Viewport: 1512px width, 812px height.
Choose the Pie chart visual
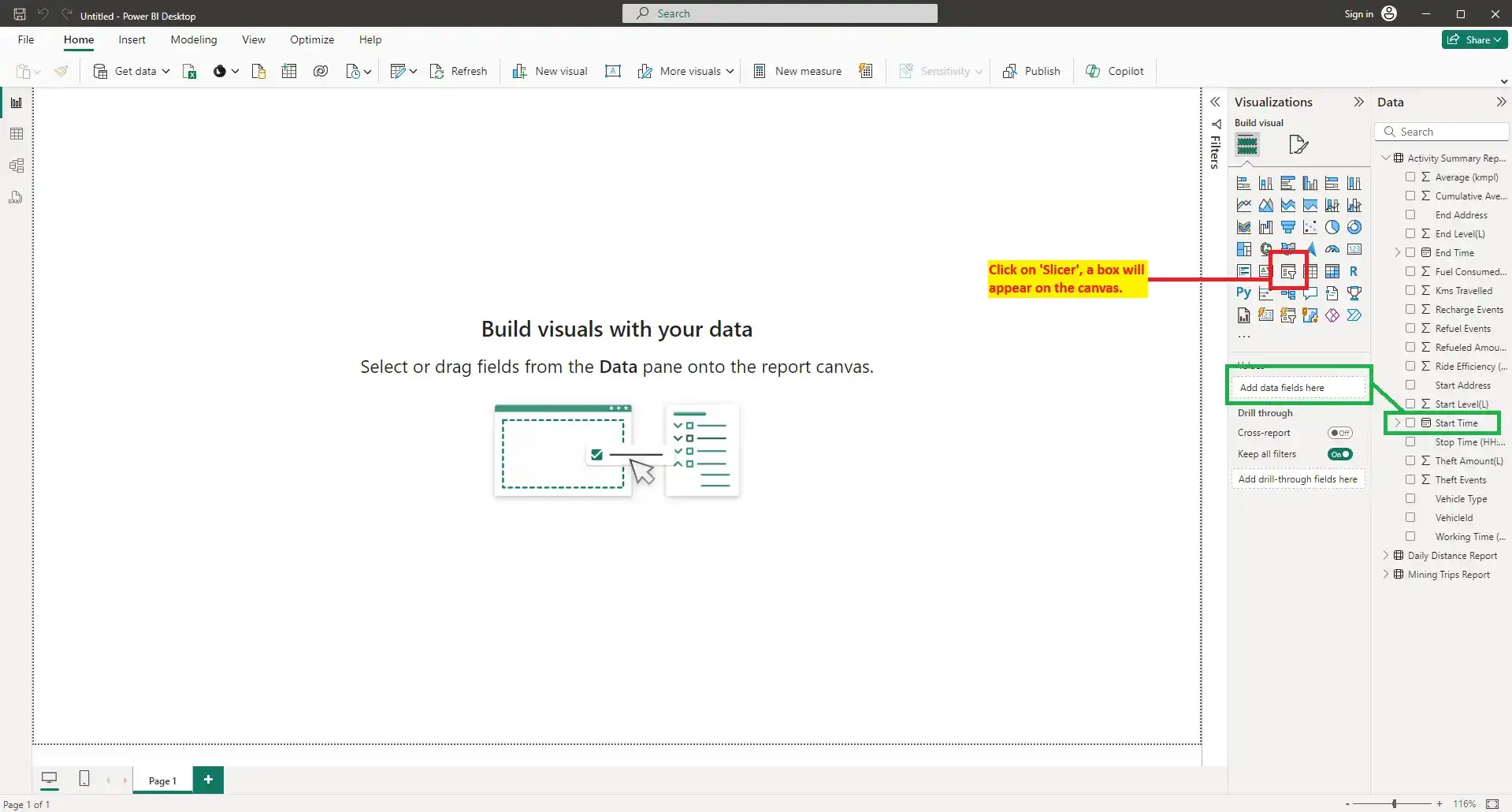1332,228
